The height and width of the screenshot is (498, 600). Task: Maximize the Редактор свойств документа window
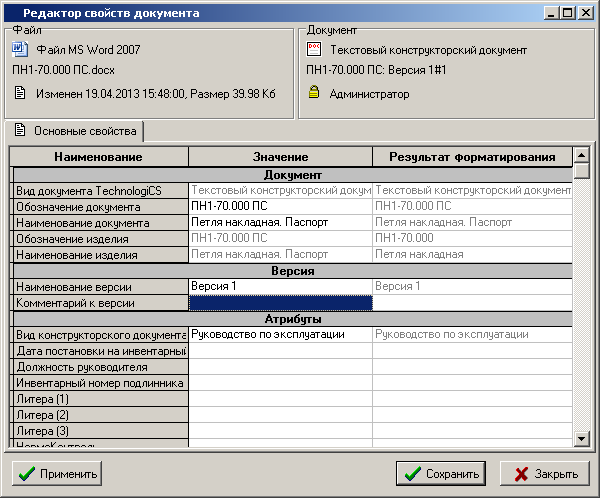pos(567,13)
